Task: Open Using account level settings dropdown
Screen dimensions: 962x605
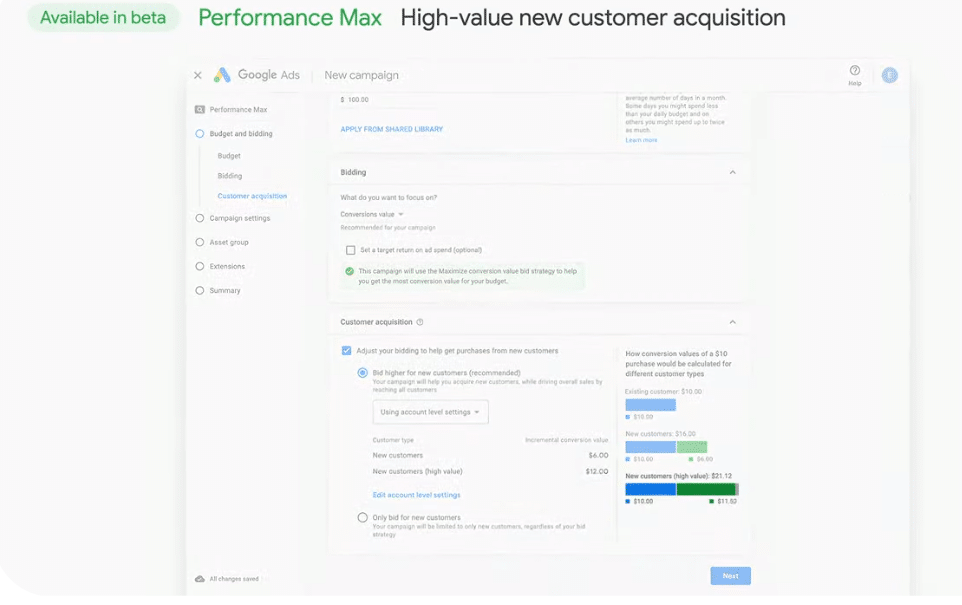Action: tap(430, 412)
